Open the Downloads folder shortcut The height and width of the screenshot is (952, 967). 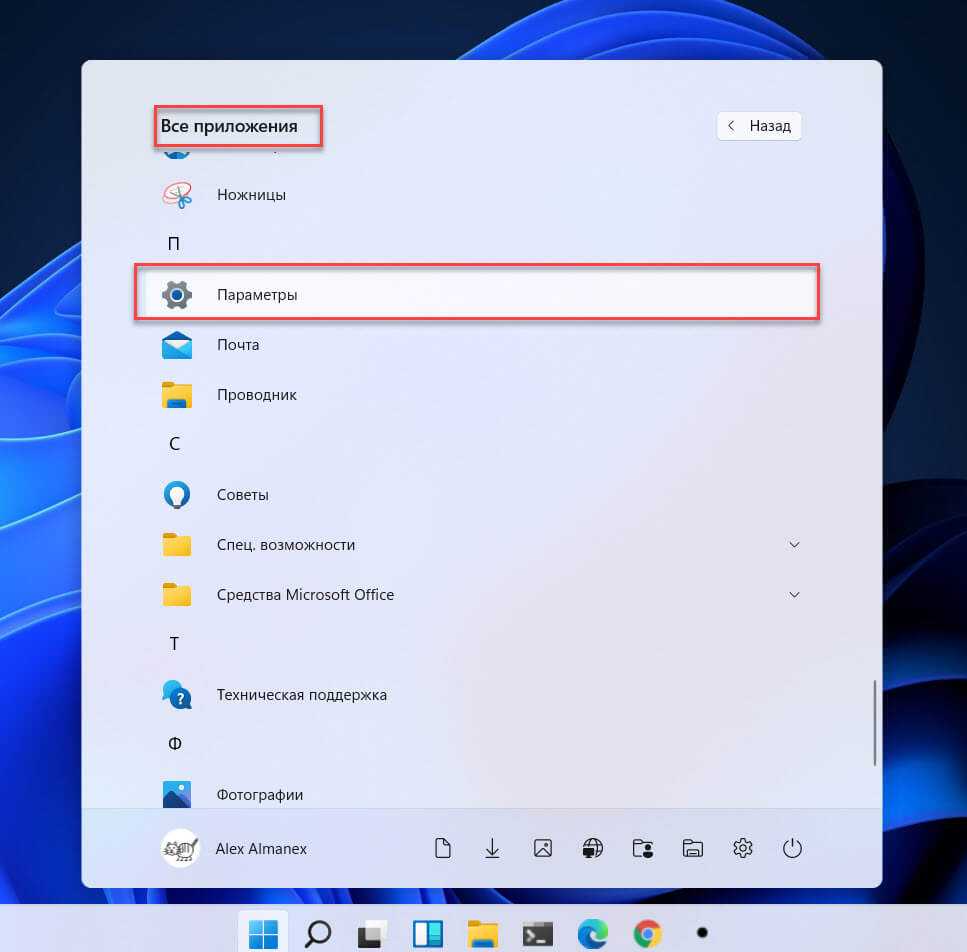(x=492, y=849)
